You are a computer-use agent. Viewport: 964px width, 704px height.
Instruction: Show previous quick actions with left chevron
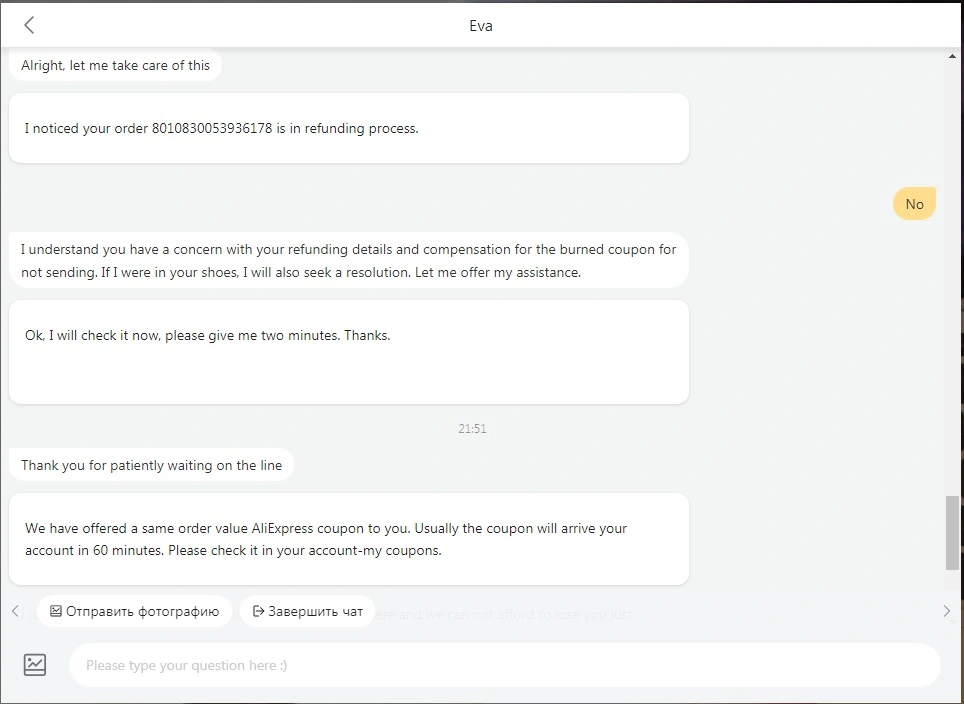point(15,611)
